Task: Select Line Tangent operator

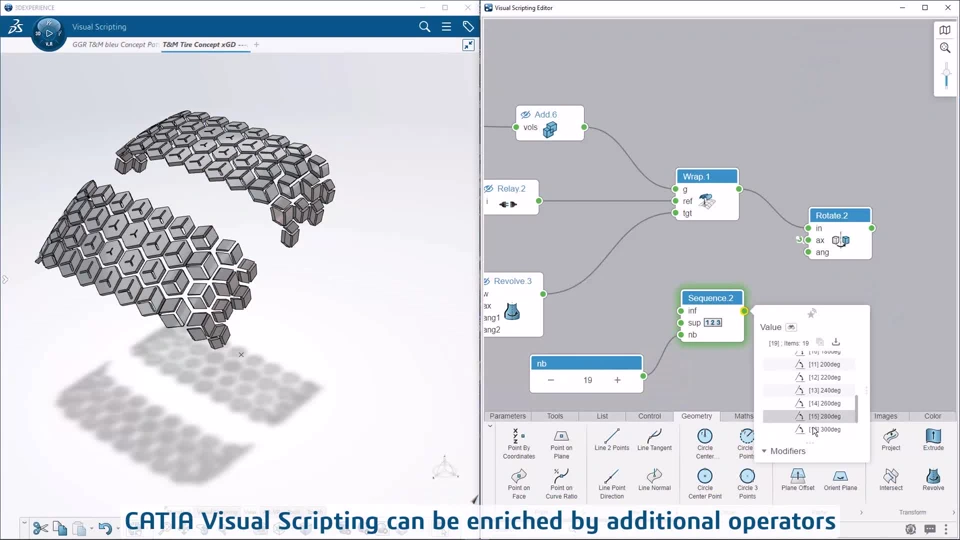Action: coord(654,440)
